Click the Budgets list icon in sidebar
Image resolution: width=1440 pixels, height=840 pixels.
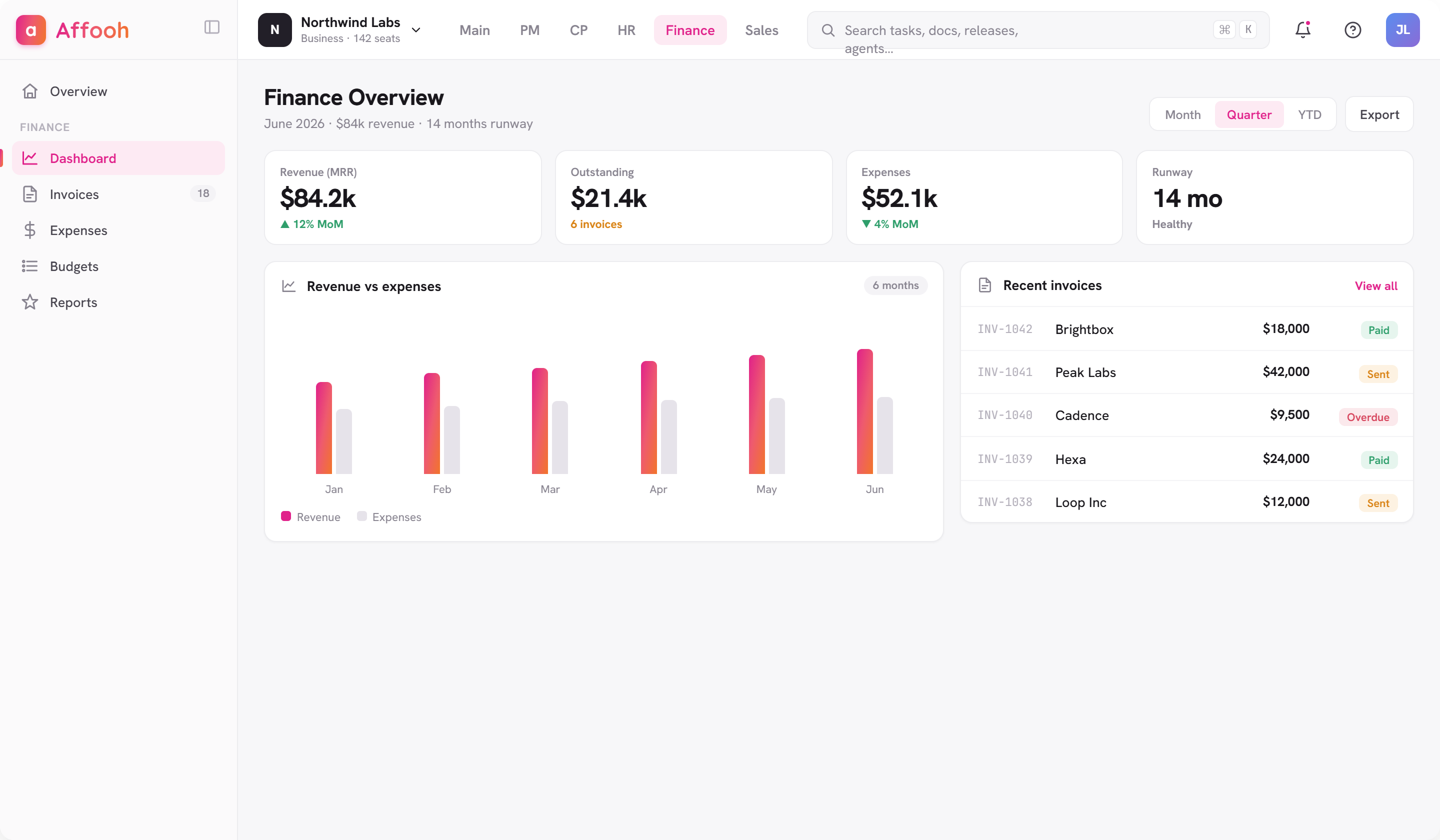coord(29,265)
